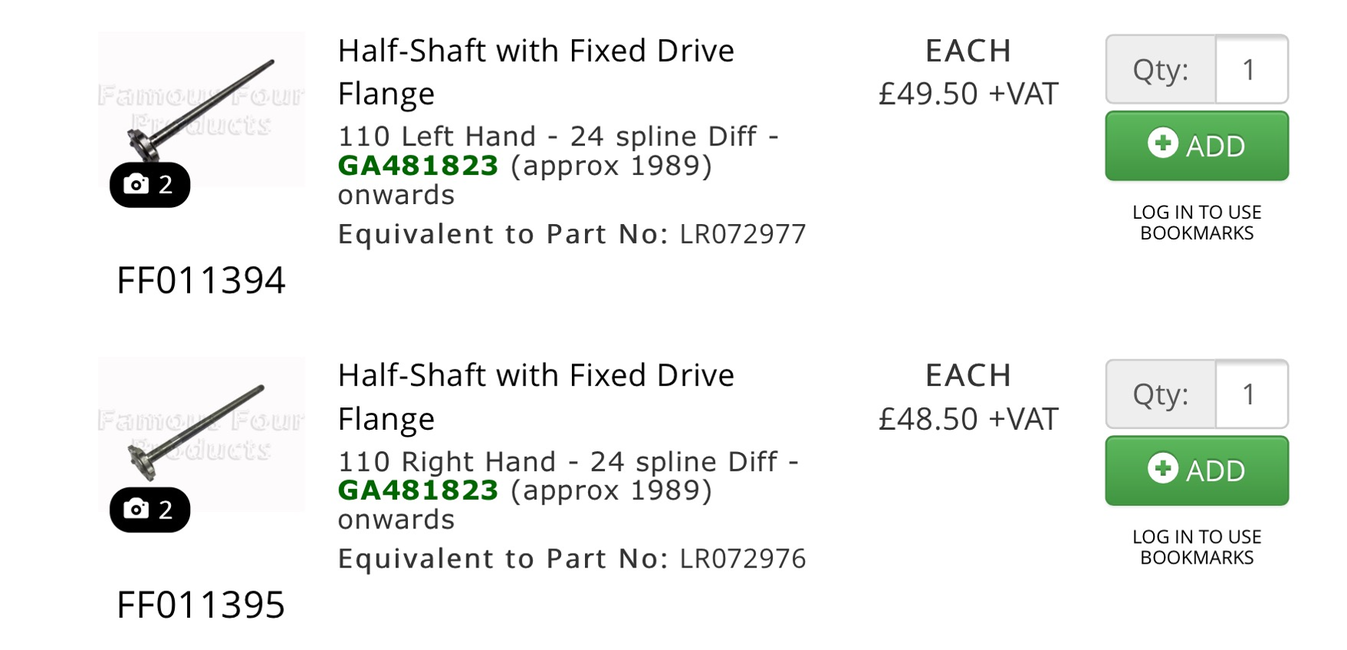Click plus icon on second ADD button
Image resolution: width=1347 pixels, height=650 pixels.
coord(1162,469)
